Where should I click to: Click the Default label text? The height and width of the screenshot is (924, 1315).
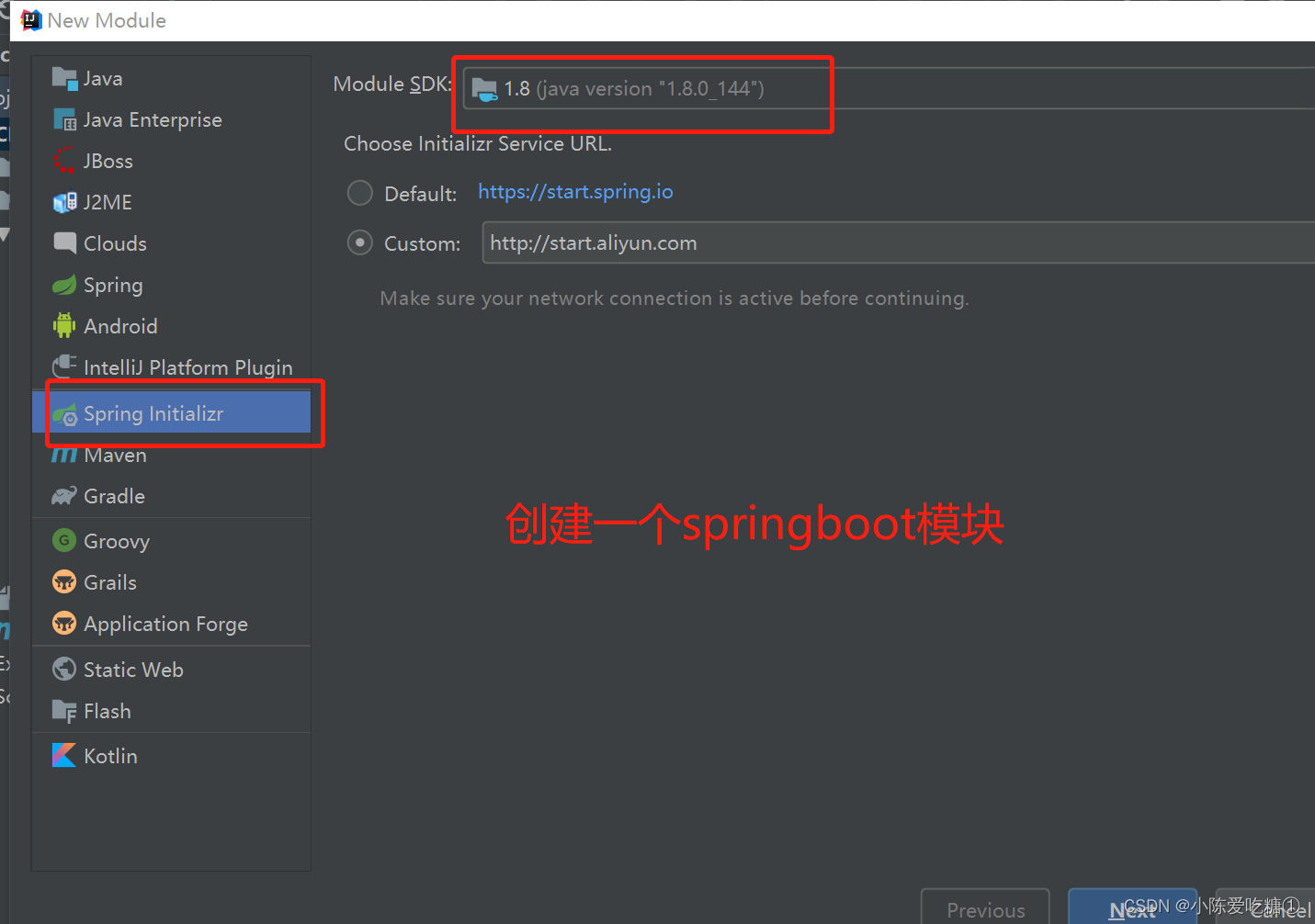pos(420,194)
